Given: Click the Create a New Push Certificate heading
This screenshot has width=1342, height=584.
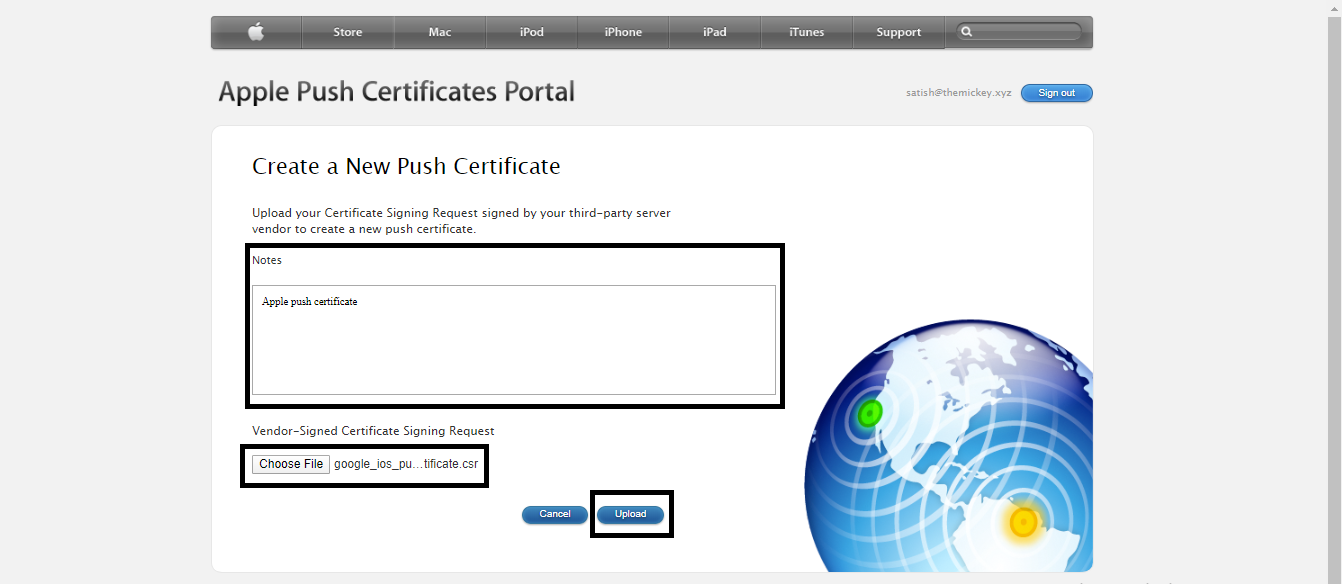Looking at the screenshot, I should pyautogui.click(x=406, y=166).
